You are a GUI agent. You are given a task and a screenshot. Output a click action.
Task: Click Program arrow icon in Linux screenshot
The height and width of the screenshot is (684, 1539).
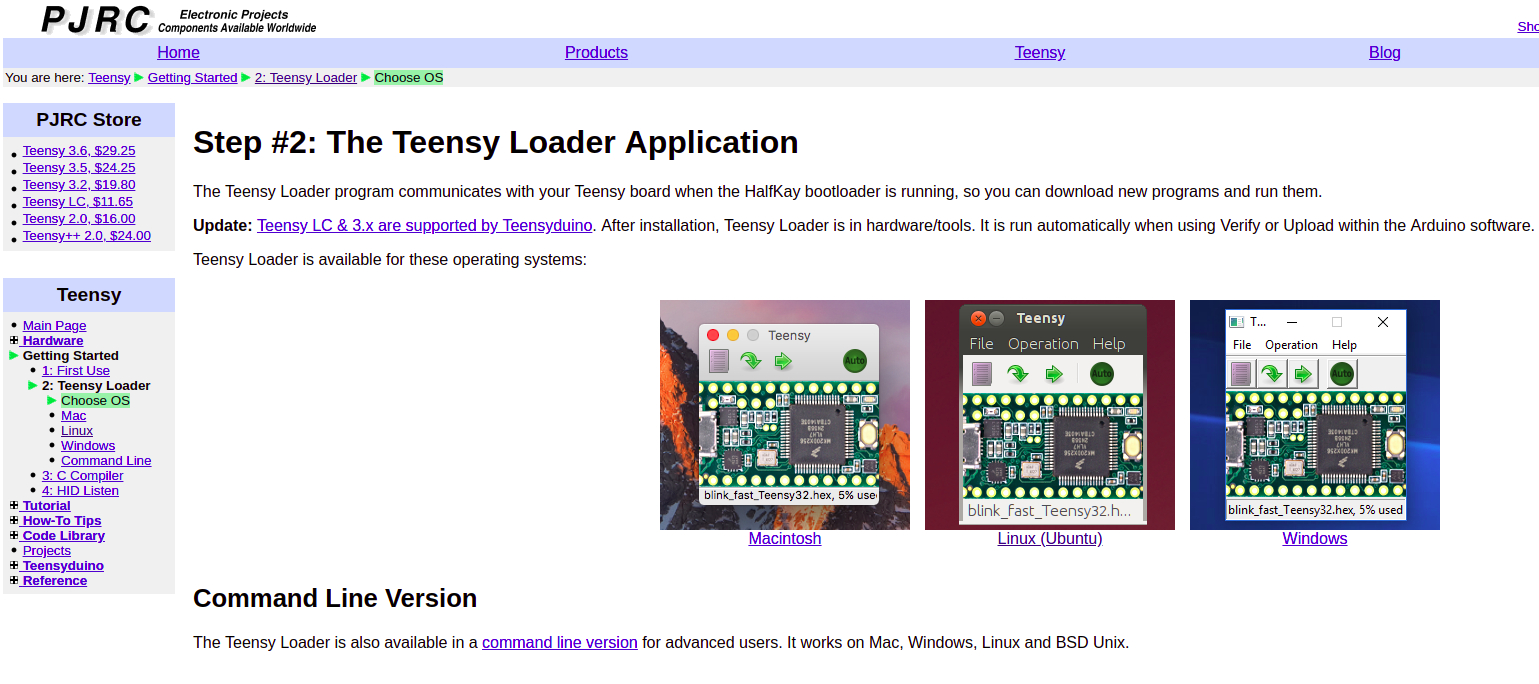[x=1018, y=374]
